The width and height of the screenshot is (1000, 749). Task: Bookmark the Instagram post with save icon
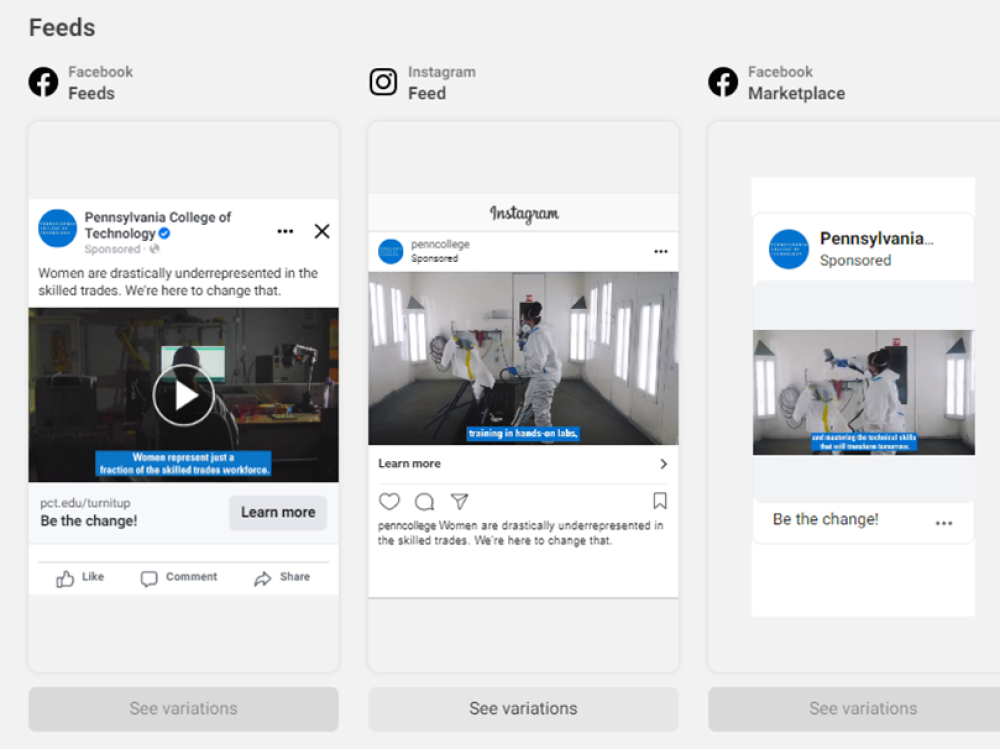pos(660,501)
